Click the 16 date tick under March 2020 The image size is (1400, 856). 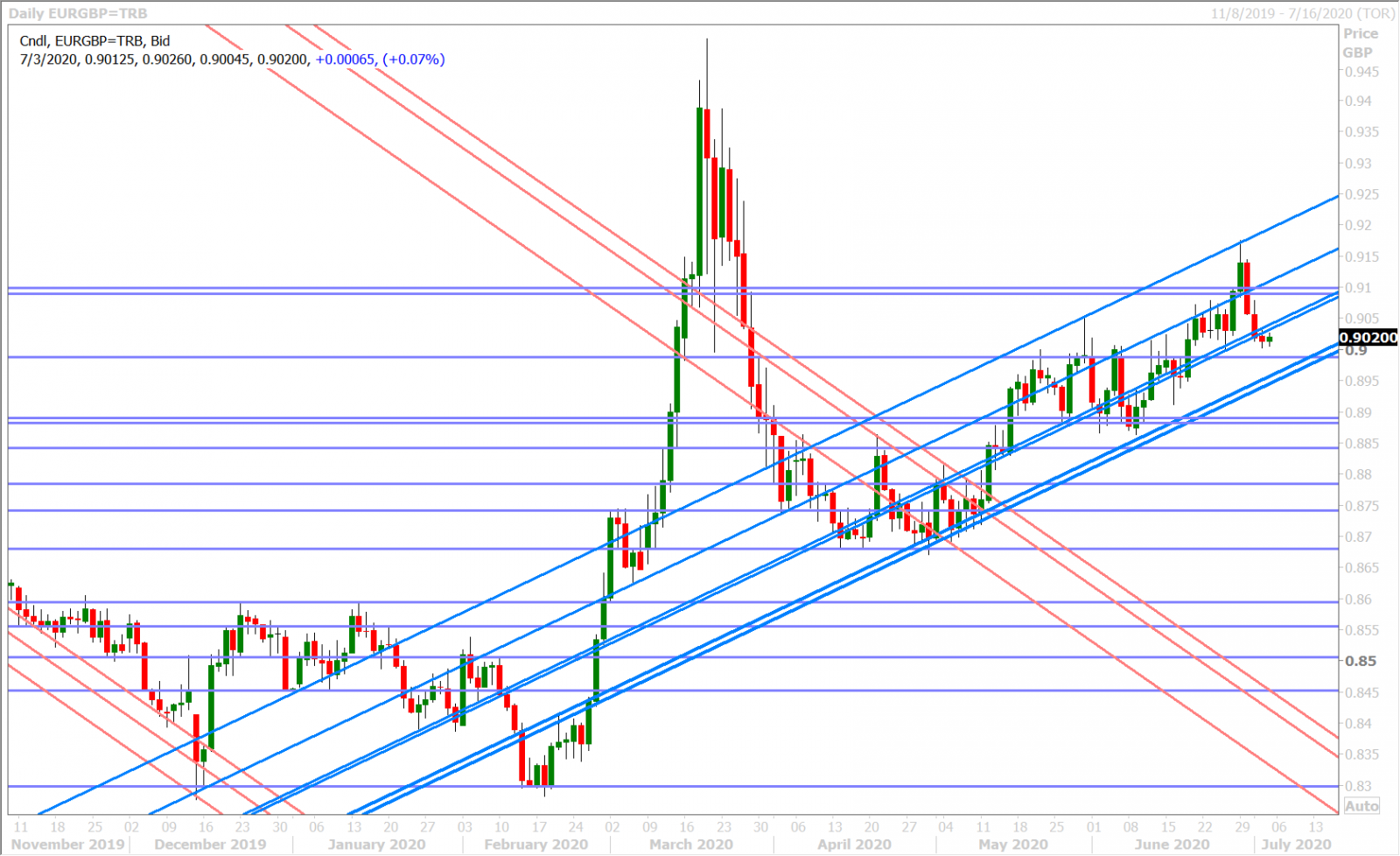(x=687, y=826)
